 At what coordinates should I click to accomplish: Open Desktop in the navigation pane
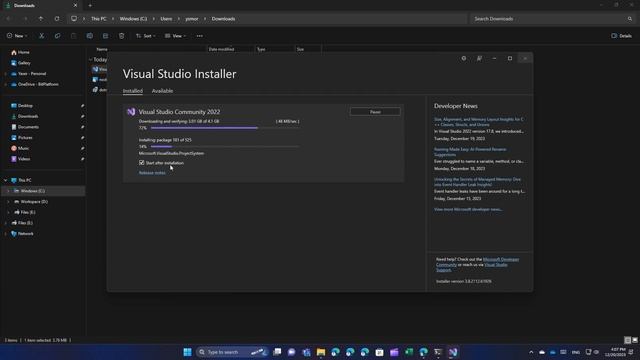tap(25, 106)
